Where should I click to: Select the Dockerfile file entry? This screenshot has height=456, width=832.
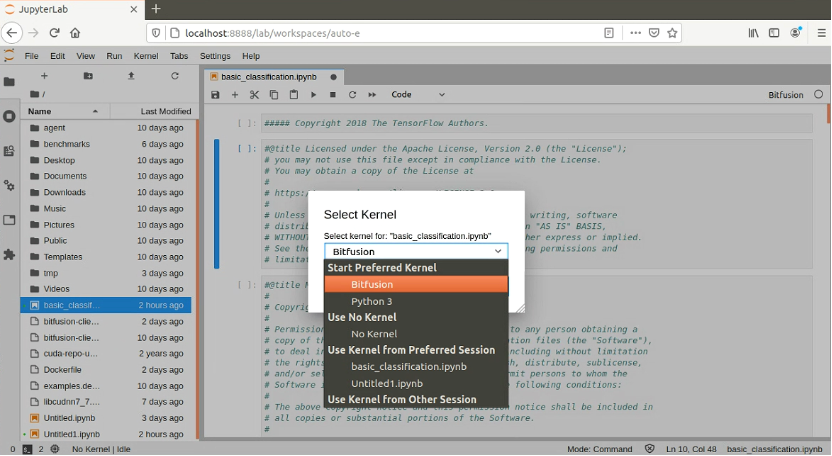106,369
